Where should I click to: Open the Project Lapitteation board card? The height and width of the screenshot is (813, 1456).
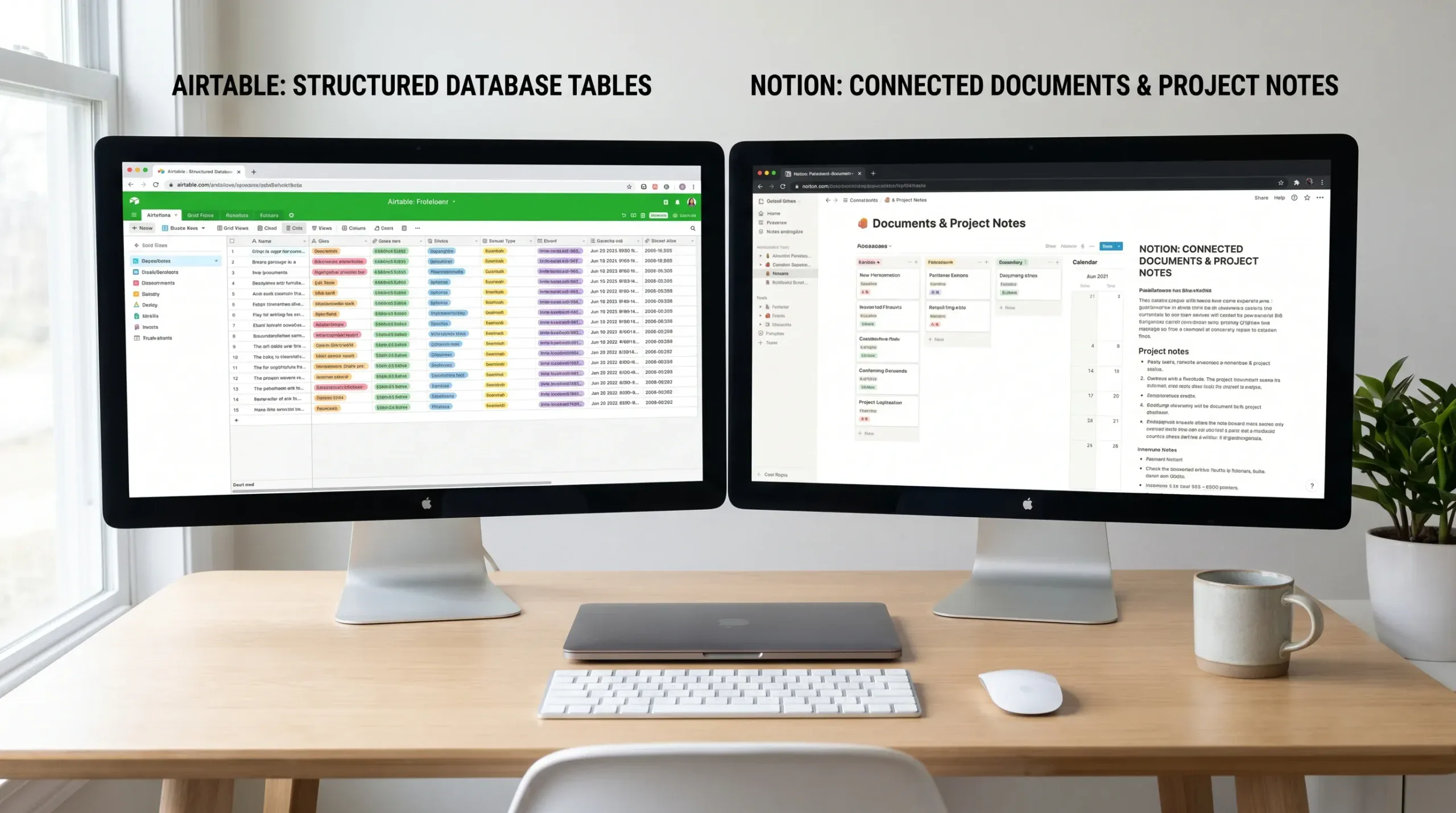[x=887, y=411]
